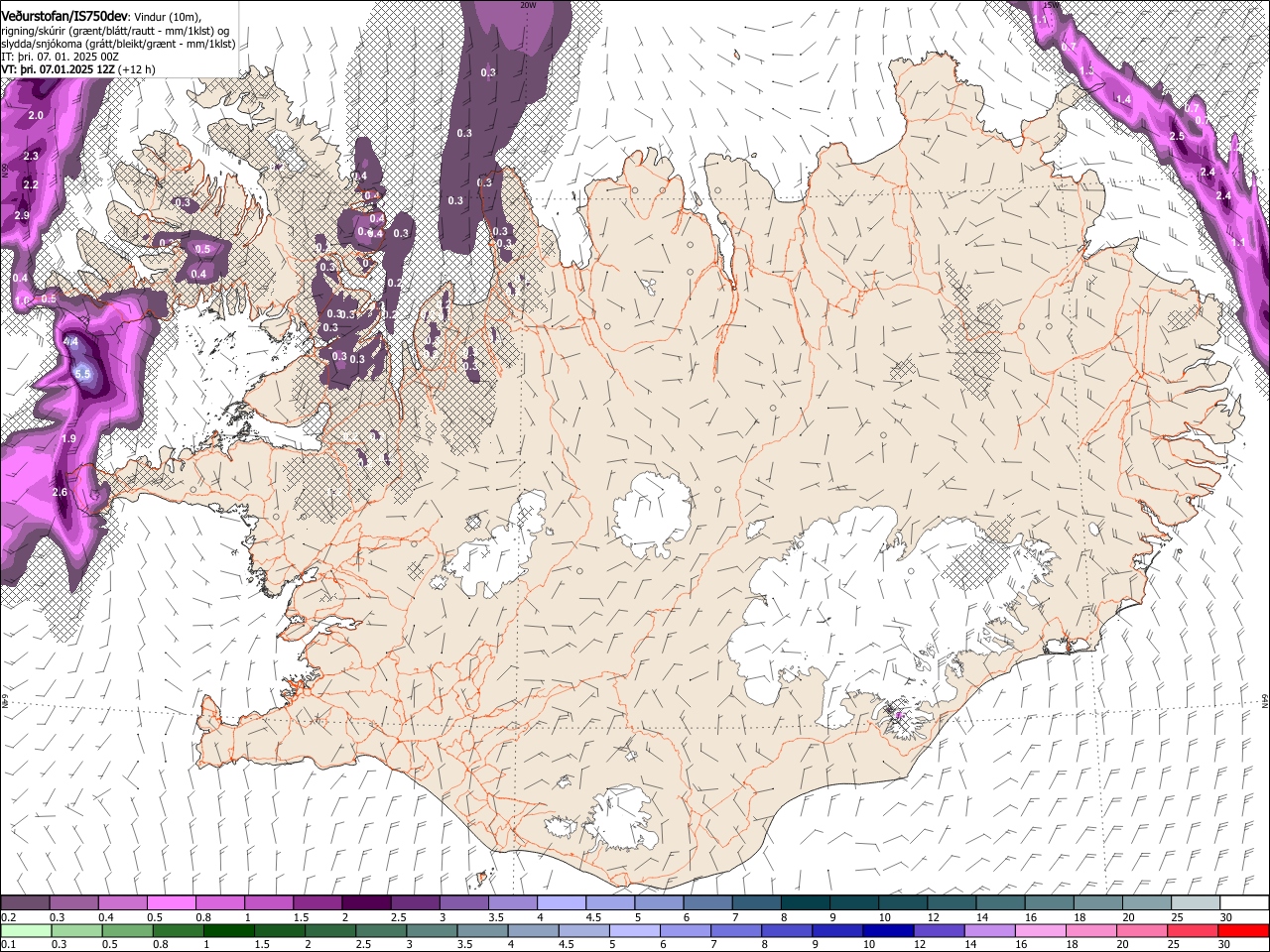Pick the bright pink swatch at 0.5 in snow legend

[x=171, y=903]
